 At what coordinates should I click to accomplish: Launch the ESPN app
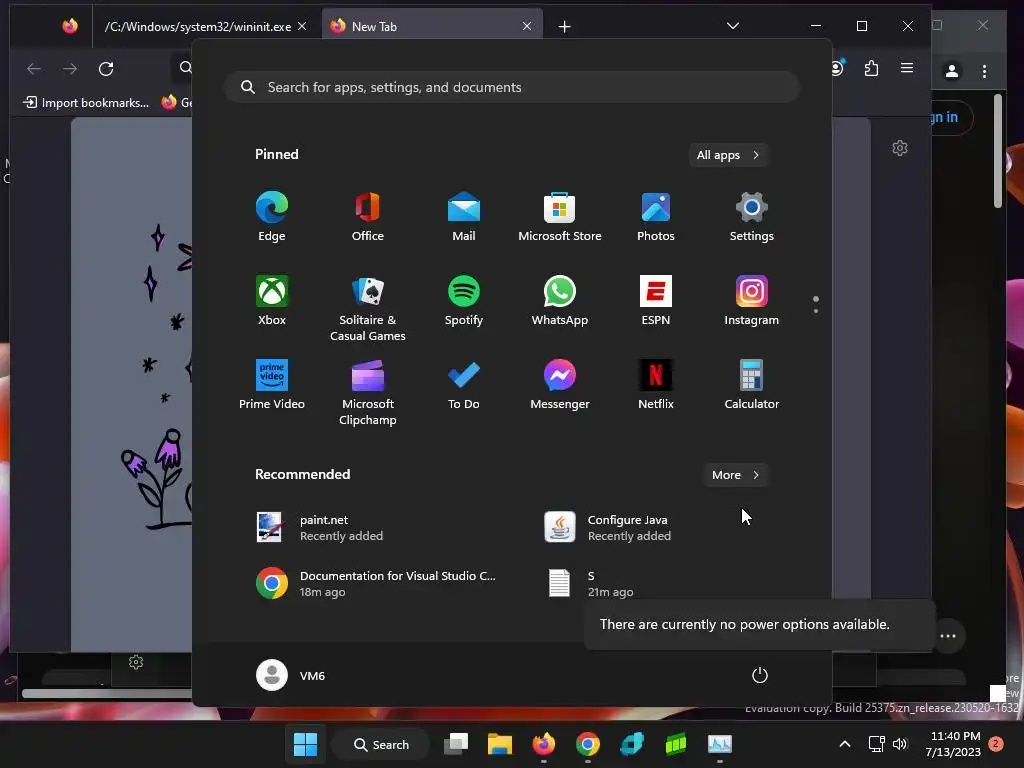[x=656, y=301]
